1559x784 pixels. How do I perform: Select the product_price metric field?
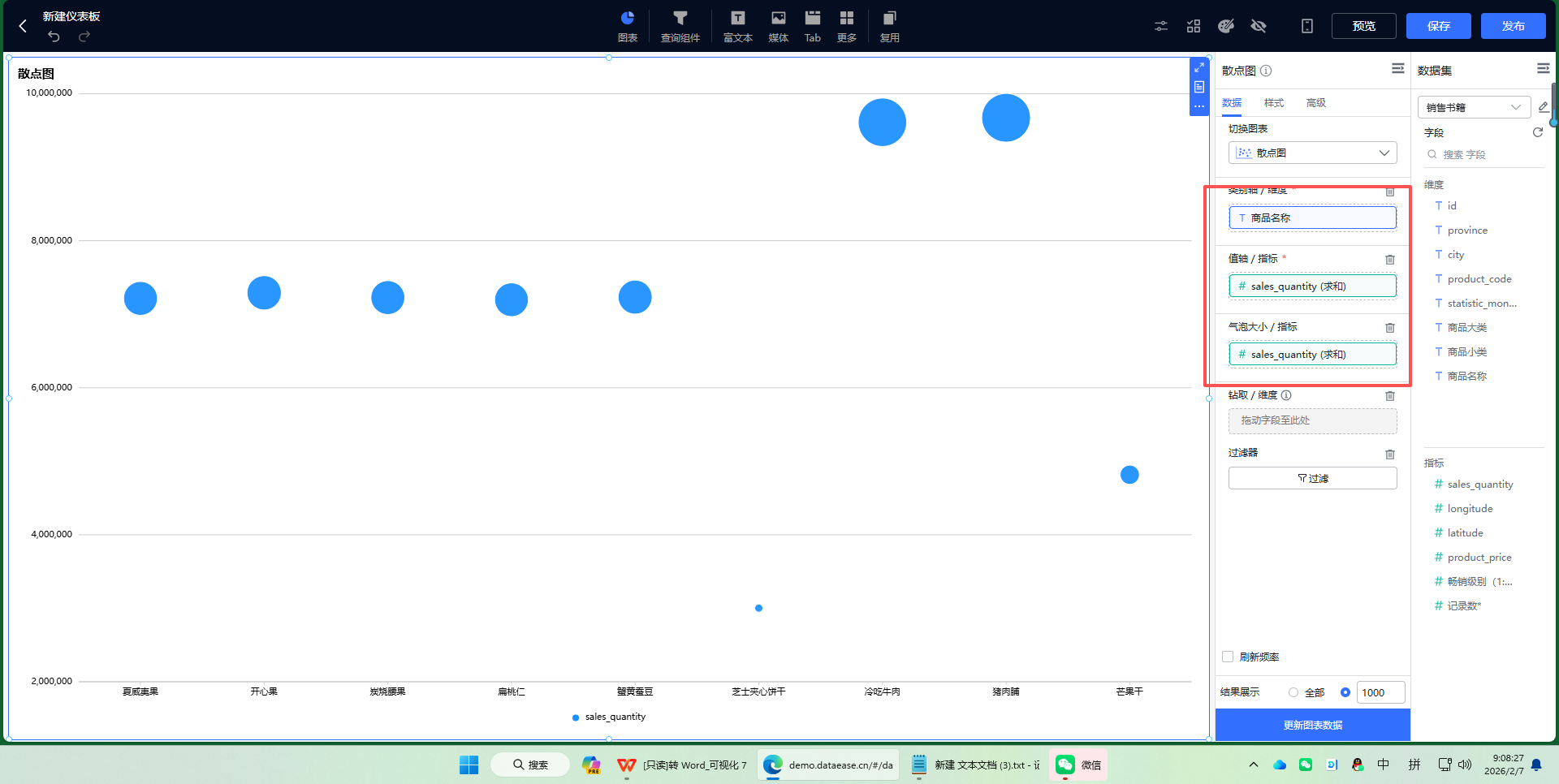pyautogui.click(x=1479, y=558)
